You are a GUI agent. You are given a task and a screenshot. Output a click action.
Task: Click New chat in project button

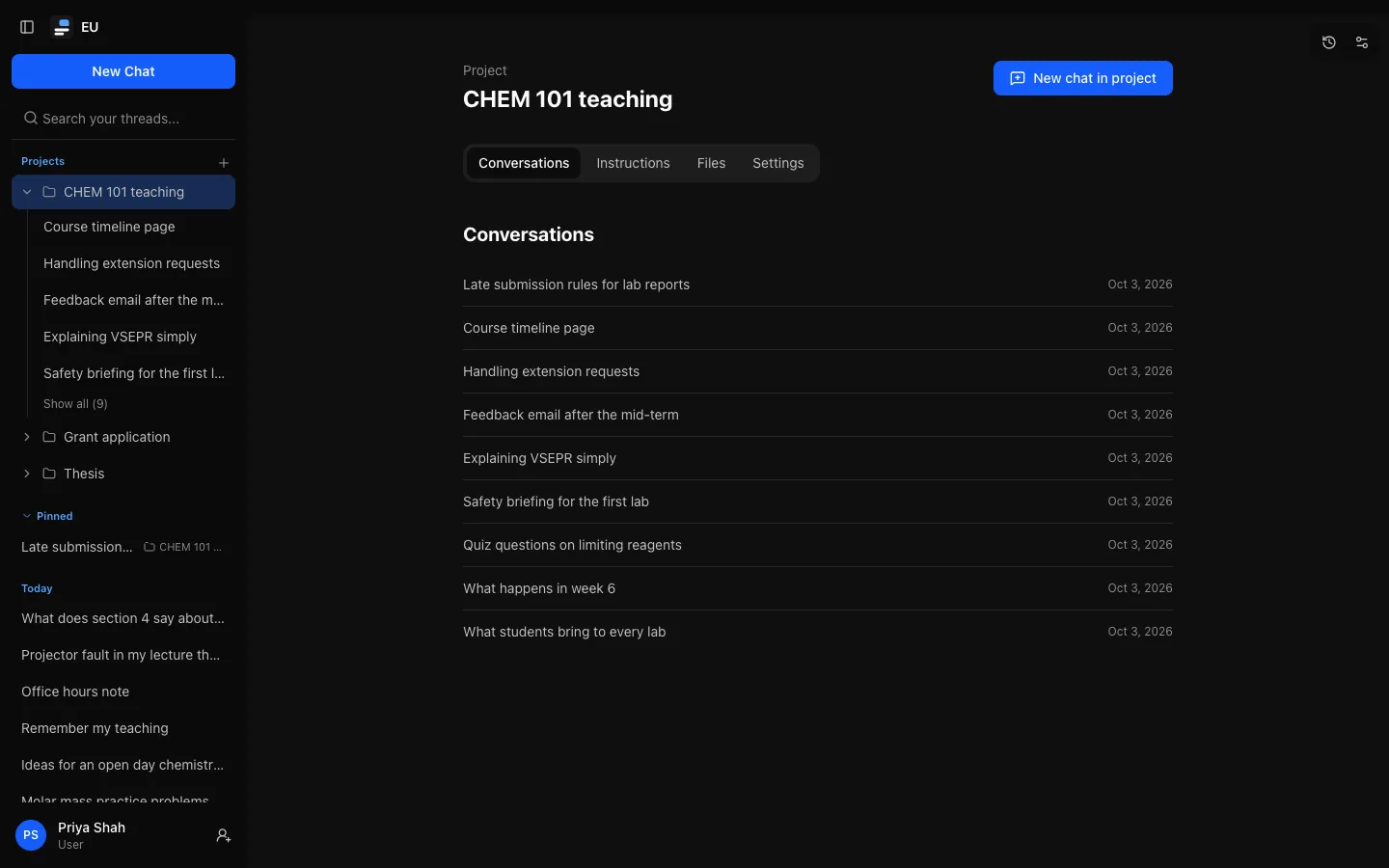1083,78
